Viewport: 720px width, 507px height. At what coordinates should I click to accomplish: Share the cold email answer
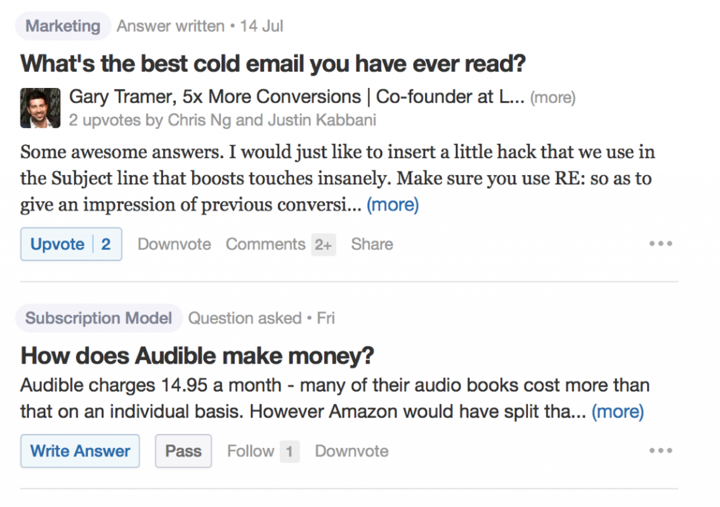[x=372, y=244]
